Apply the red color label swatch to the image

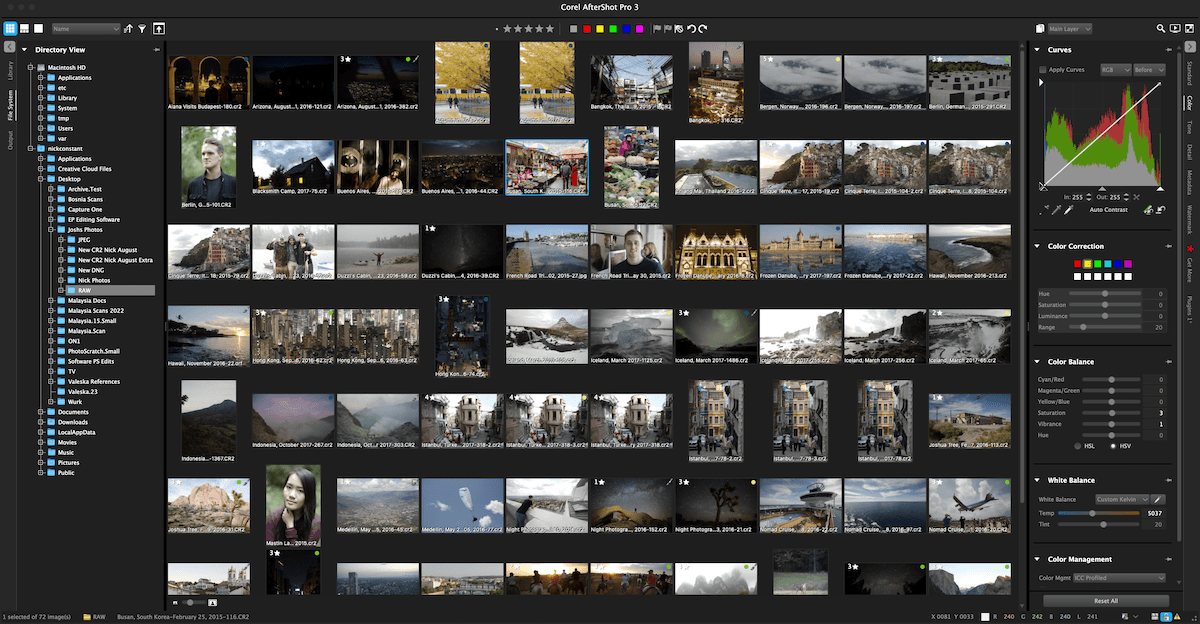coord(587,28)
